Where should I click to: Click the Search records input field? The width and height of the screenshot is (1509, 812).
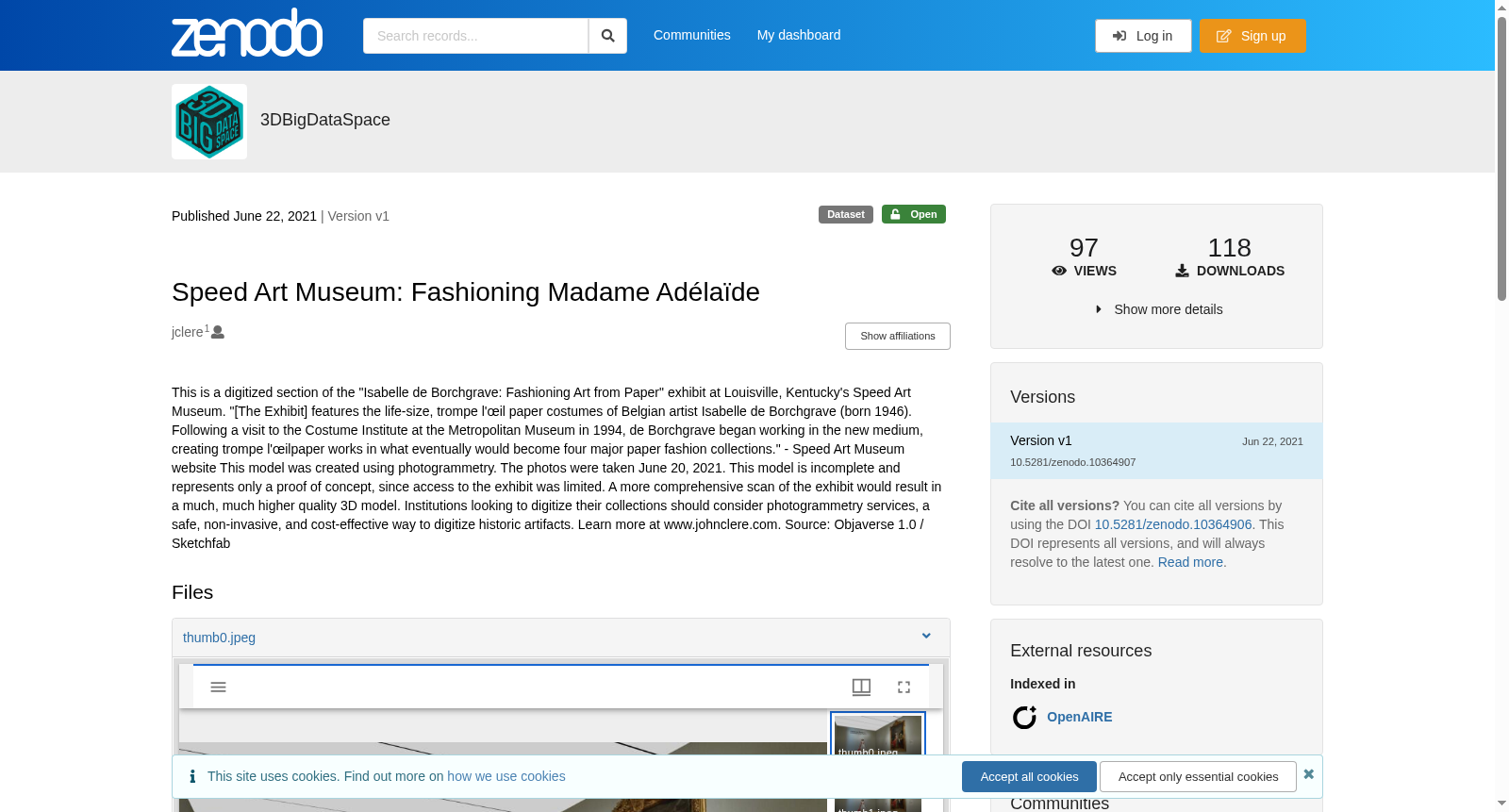(x=475, y=36)
